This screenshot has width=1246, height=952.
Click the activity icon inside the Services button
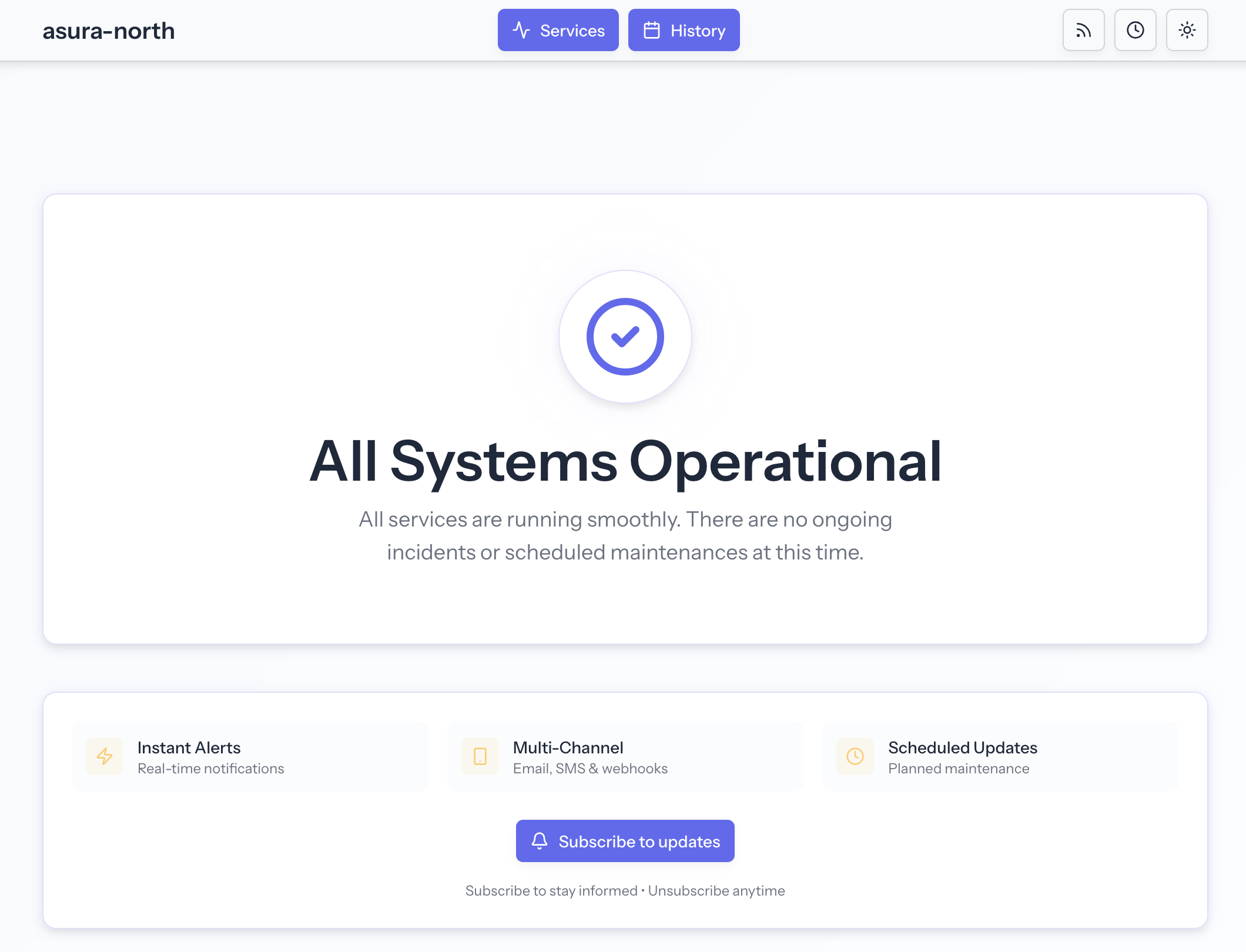[x=522, y=30]
